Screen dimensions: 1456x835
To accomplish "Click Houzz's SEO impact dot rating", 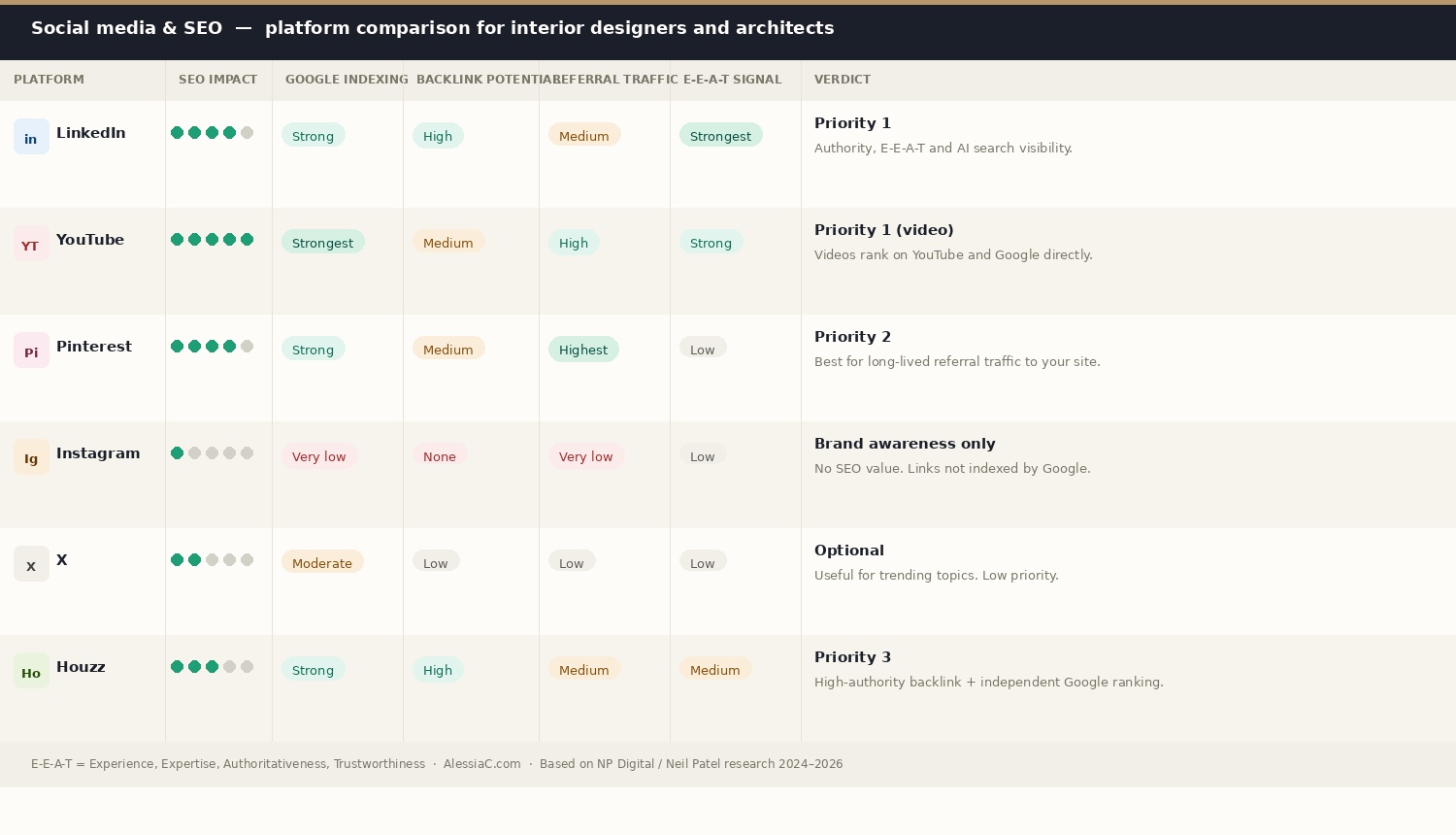I will tap(212, 667).
